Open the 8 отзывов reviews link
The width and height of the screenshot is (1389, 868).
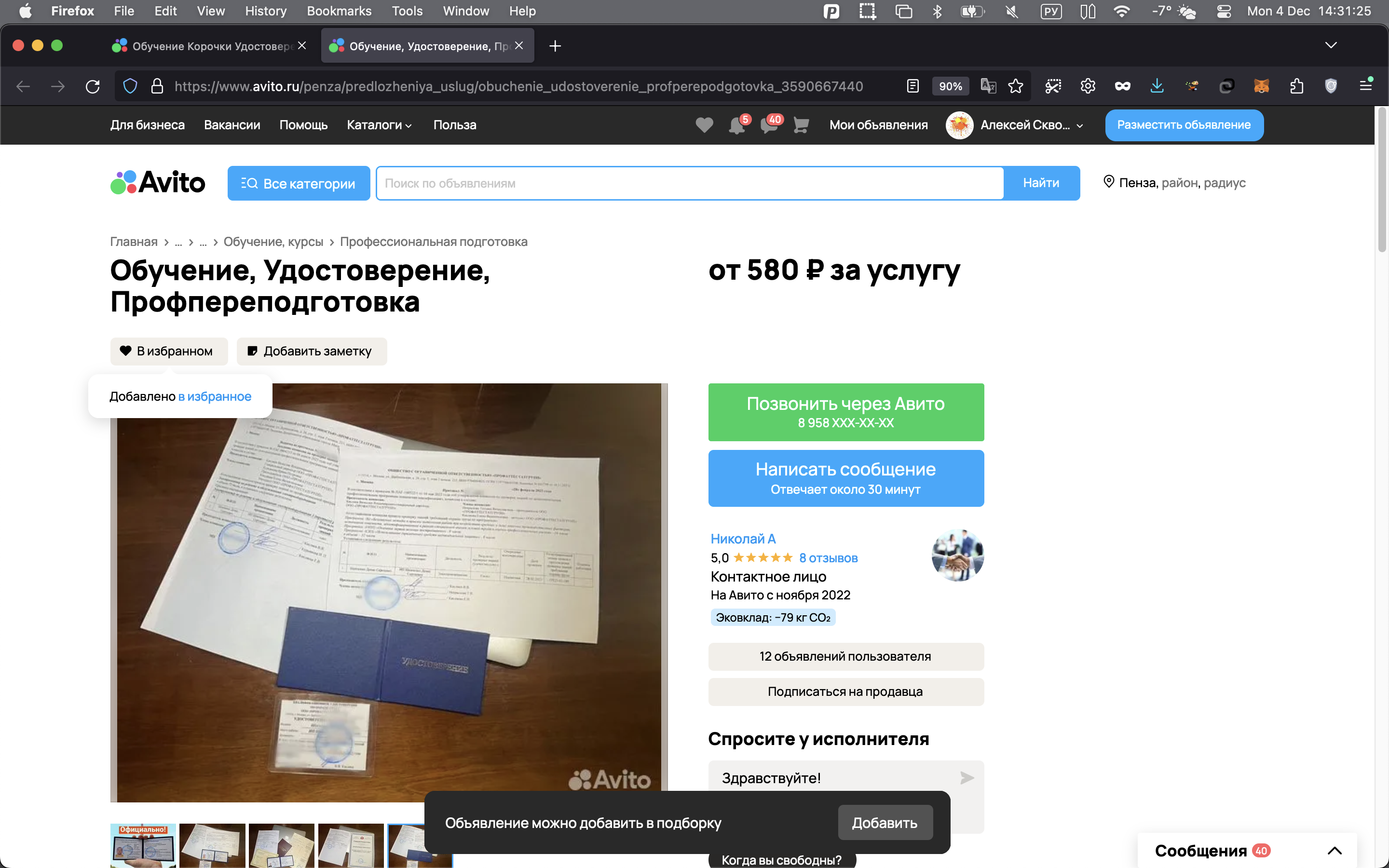click(x=828, y=557)
